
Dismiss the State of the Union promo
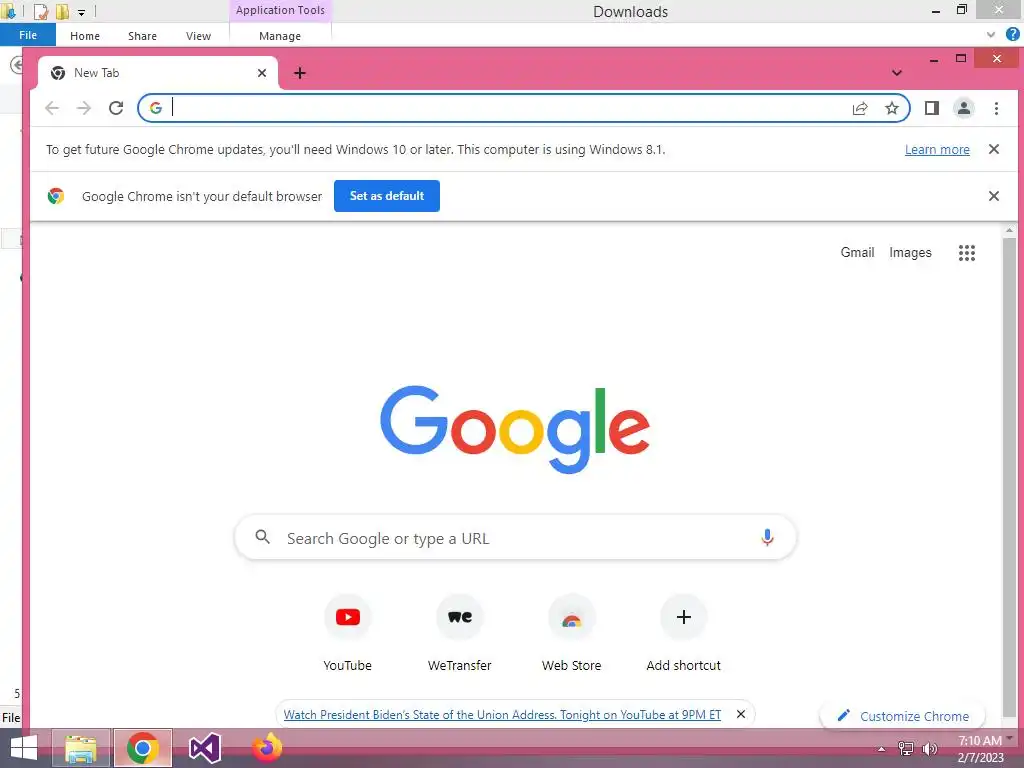click(741, 714)
